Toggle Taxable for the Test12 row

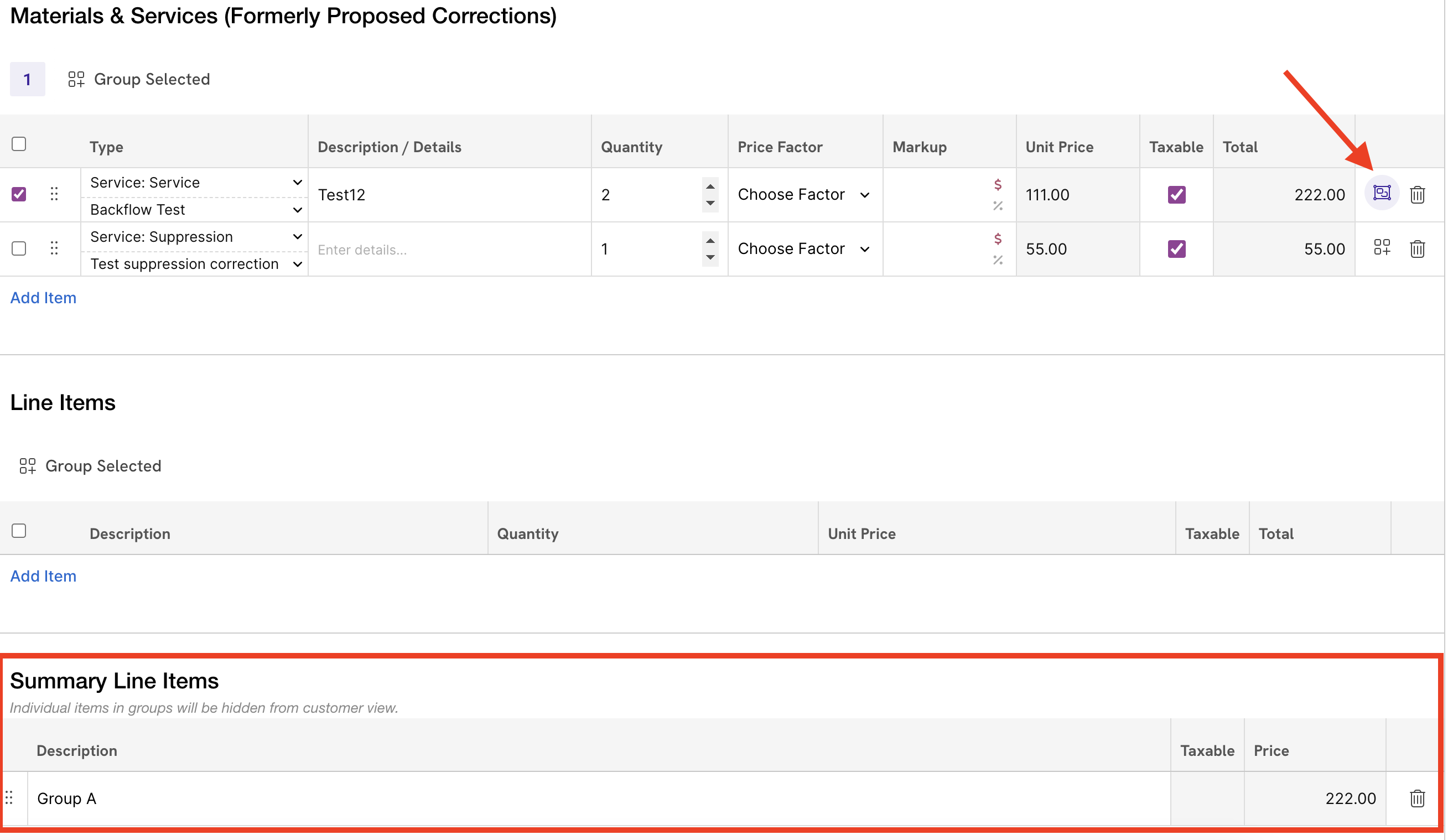[x=1176, y=195]
